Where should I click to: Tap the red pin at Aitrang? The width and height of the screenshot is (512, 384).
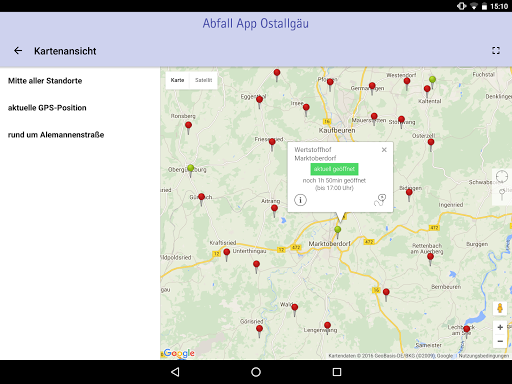pos(274,209)
